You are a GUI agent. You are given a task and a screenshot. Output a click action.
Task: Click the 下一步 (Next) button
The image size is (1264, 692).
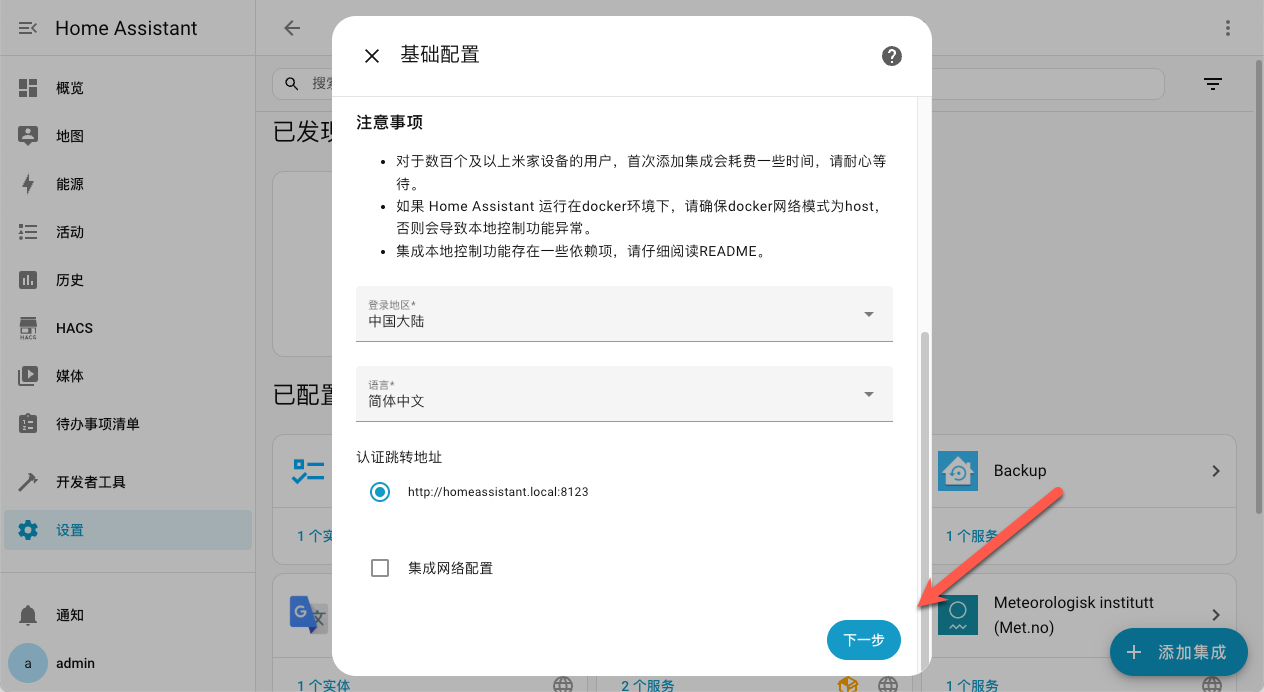click(x=863, y=640)
